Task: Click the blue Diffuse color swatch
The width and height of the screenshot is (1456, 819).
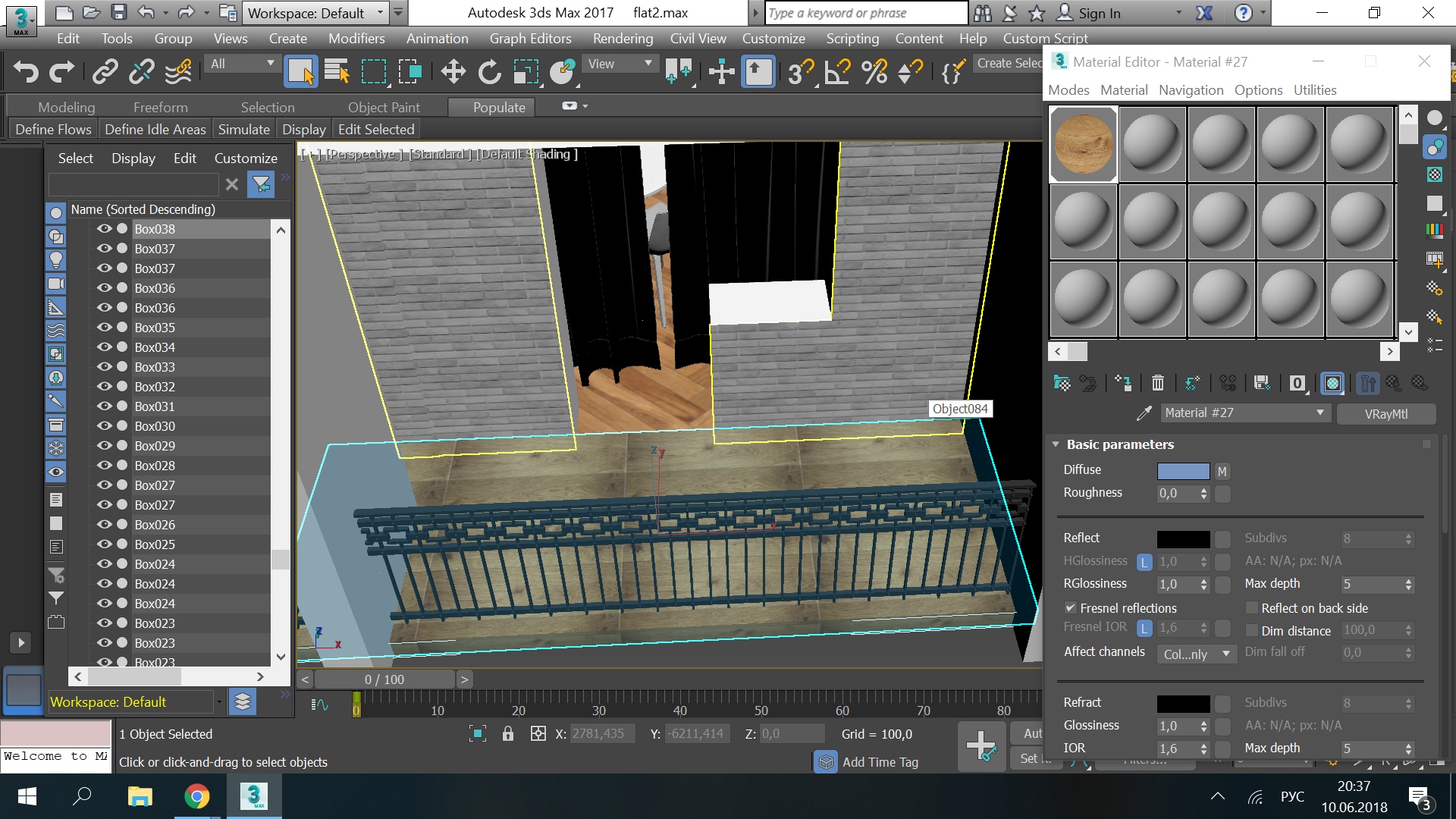Action: tap(1182, 471)
